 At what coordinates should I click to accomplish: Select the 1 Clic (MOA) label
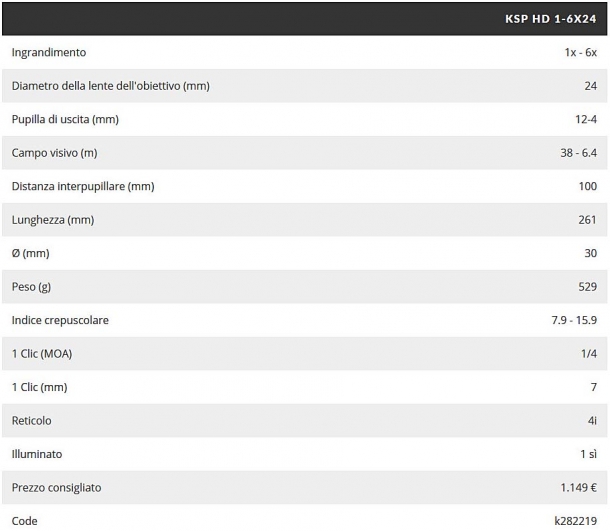(42, 354)
